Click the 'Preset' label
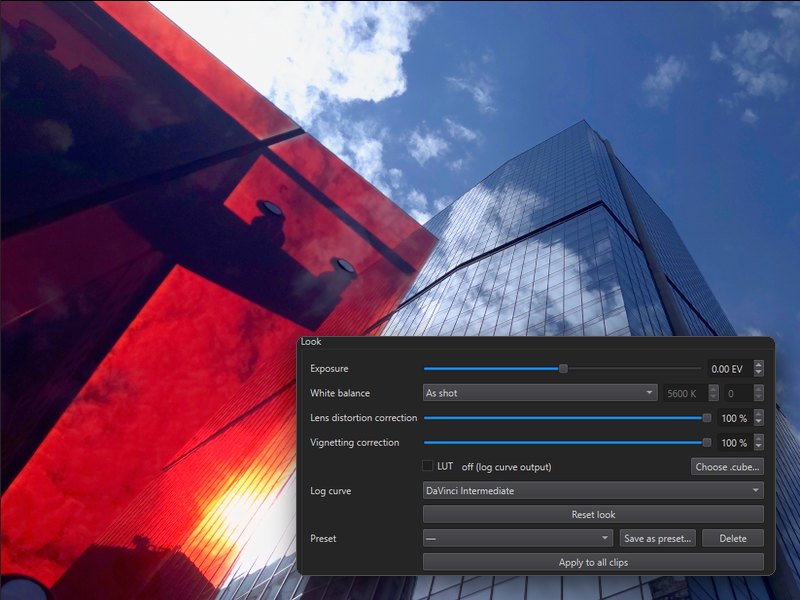Image resolution: width=800 pixels, height=600 pixels. coord(323,538)
